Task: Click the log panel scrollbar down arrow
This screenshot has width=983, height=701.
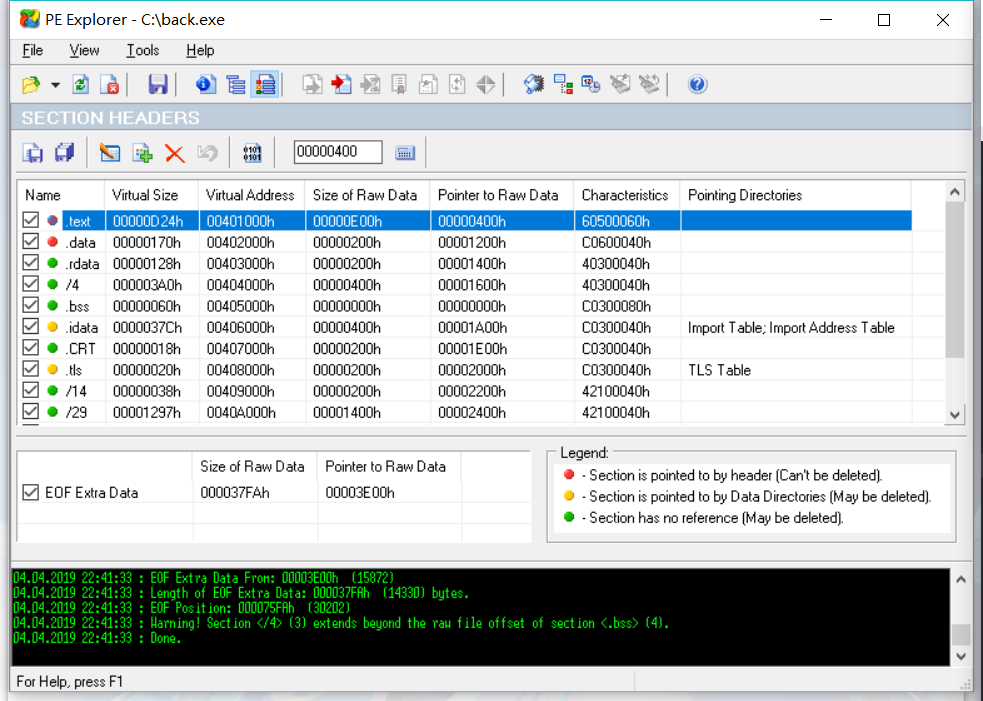Action: pos(960,656)
